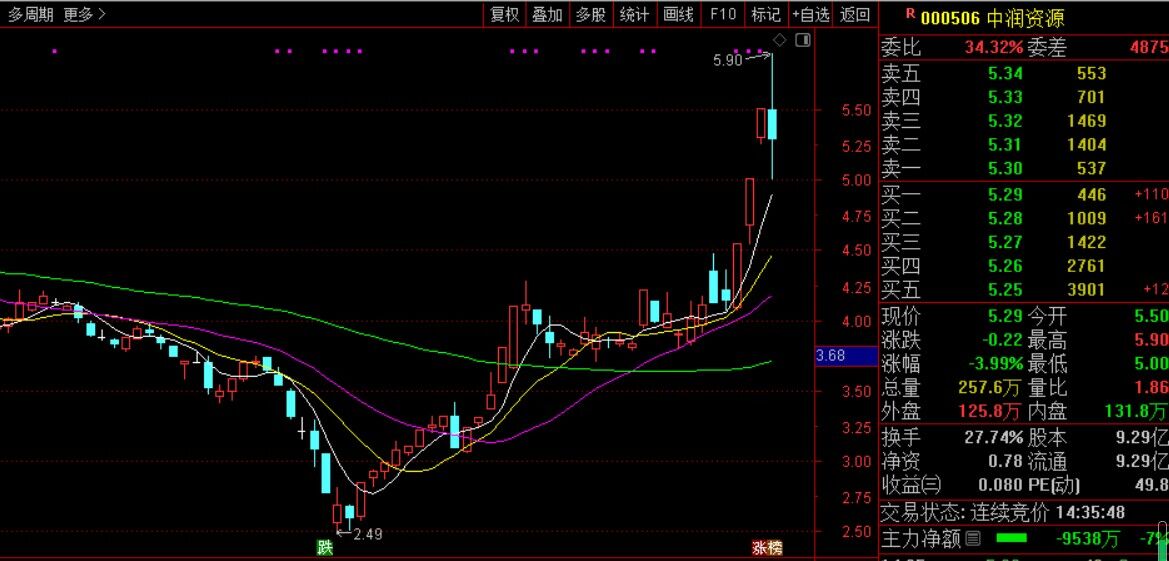Click 返回 to go back
Screen dimensions: 1169x561
pos(854,13)
